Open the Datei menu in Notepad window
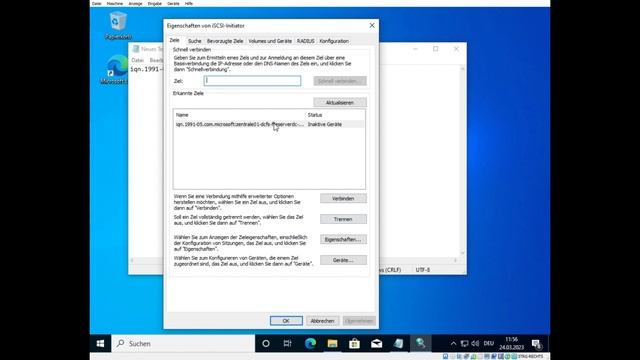 click(x=138, y=60)
